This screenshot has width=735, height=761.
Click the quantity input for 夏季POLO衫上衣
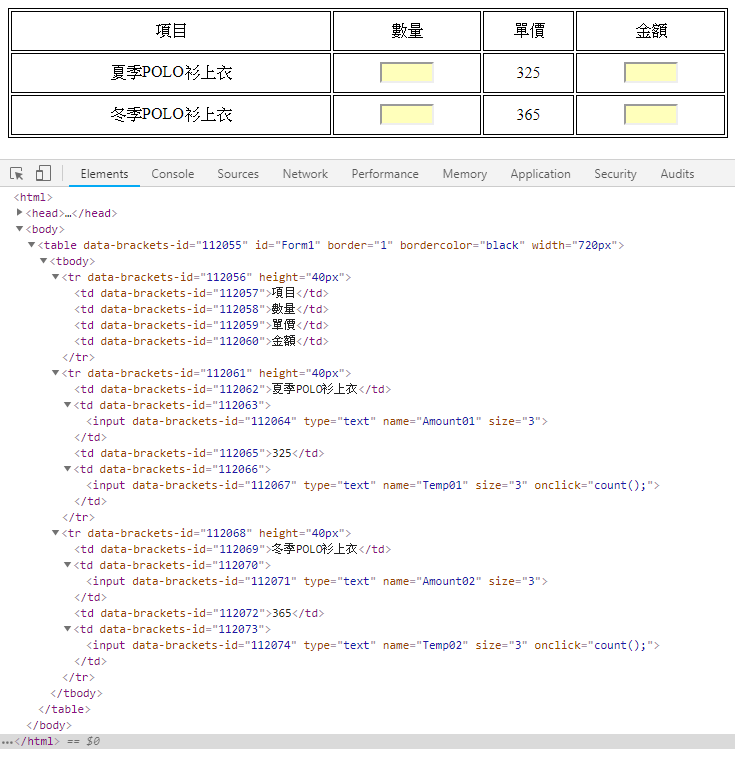coord(407,73)
